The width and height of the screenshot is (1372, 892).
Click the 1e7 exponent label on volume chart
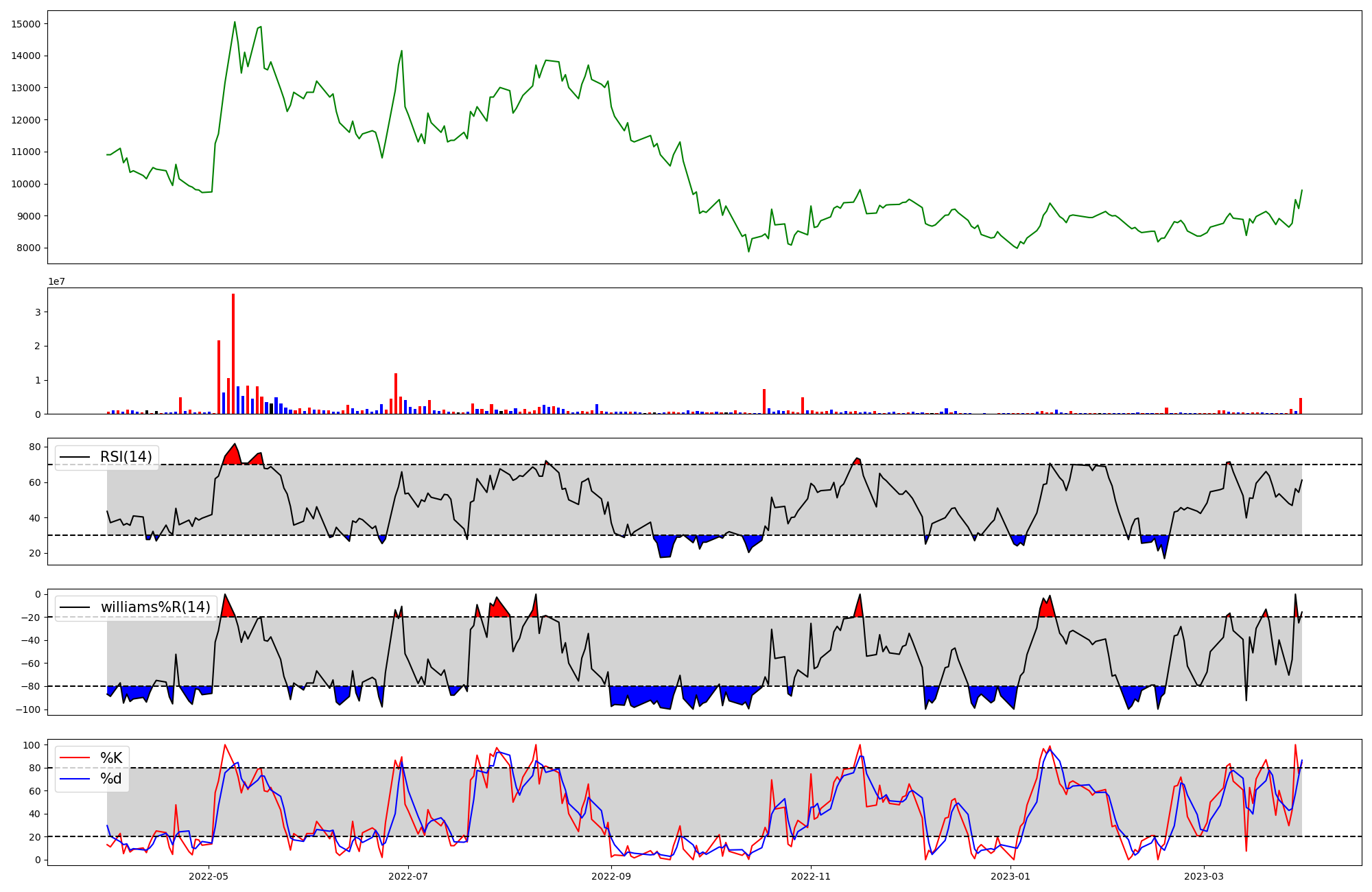pos(57,282)
